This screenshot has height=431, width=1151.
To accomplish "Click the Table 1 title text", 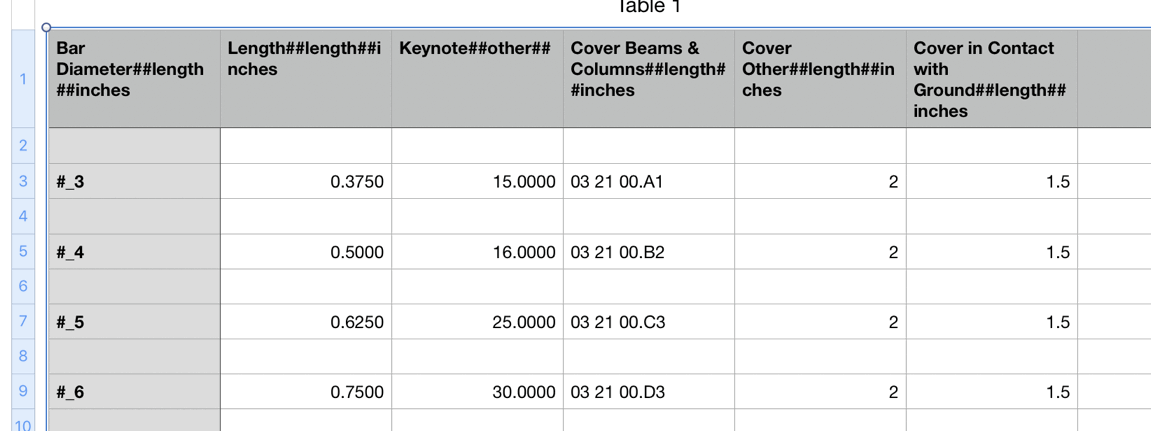I will 650,7.
